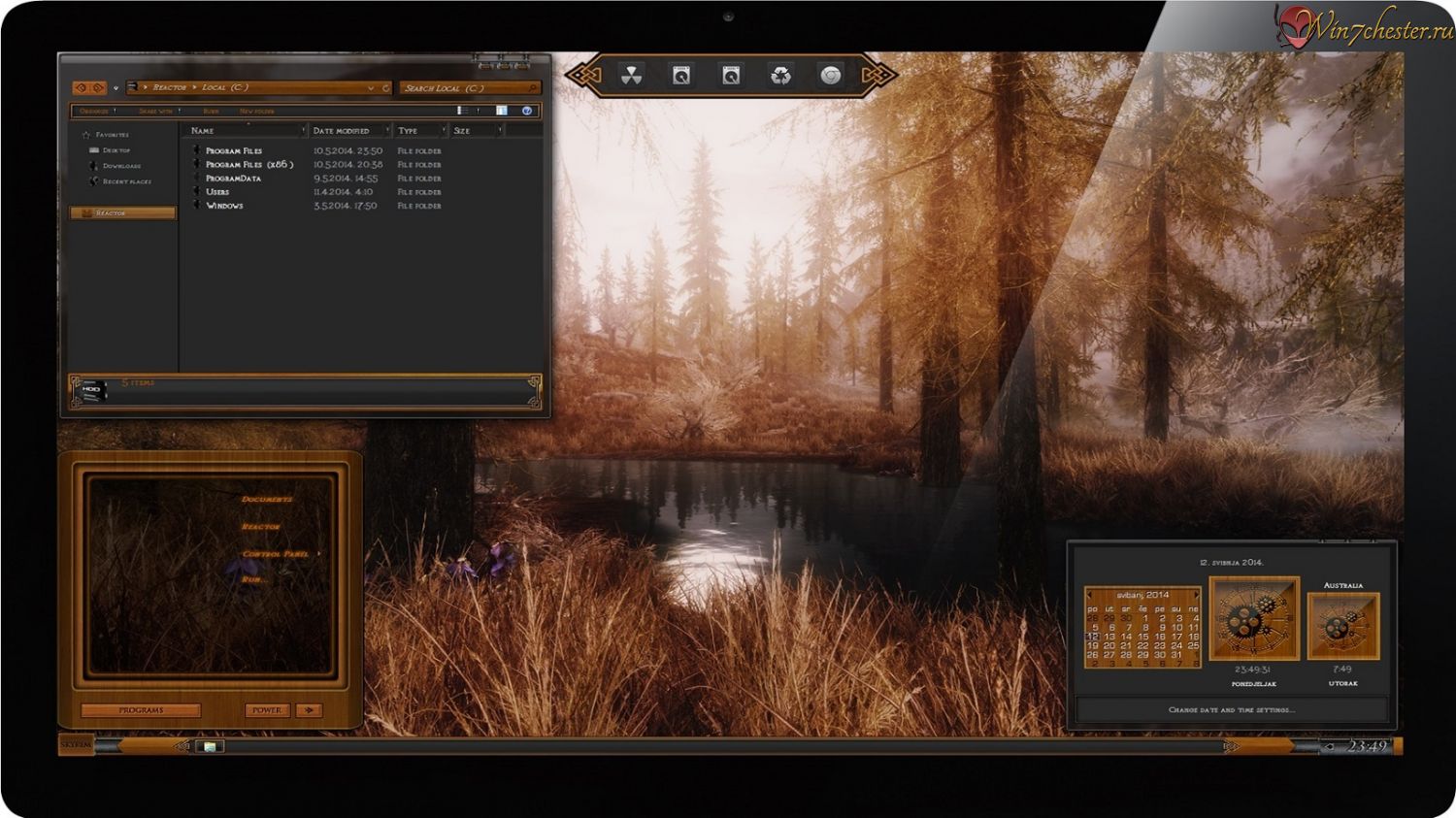1456x818 pixels.
Task: Click the Reactor icon in the address bar
Action: click(x=133, y=87)
